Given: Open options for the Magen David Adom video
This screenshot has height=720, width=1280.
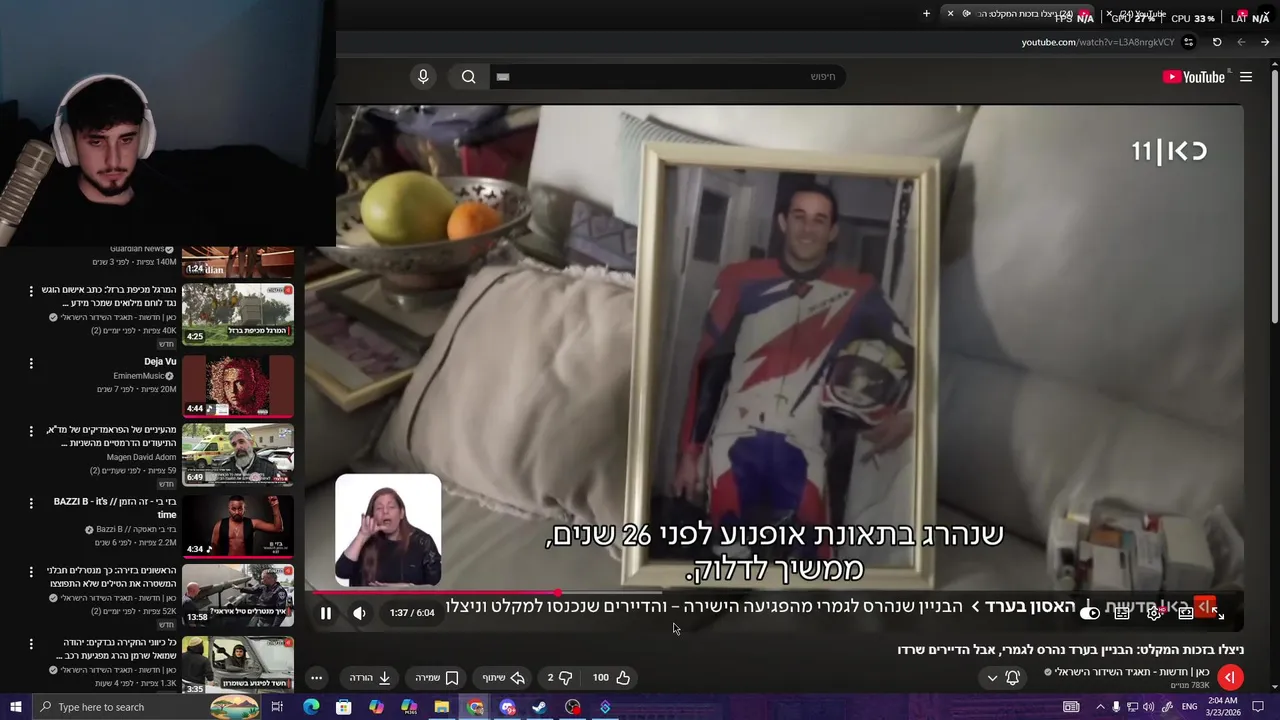Looking at the screenshot, I should (x=31, y=431).
